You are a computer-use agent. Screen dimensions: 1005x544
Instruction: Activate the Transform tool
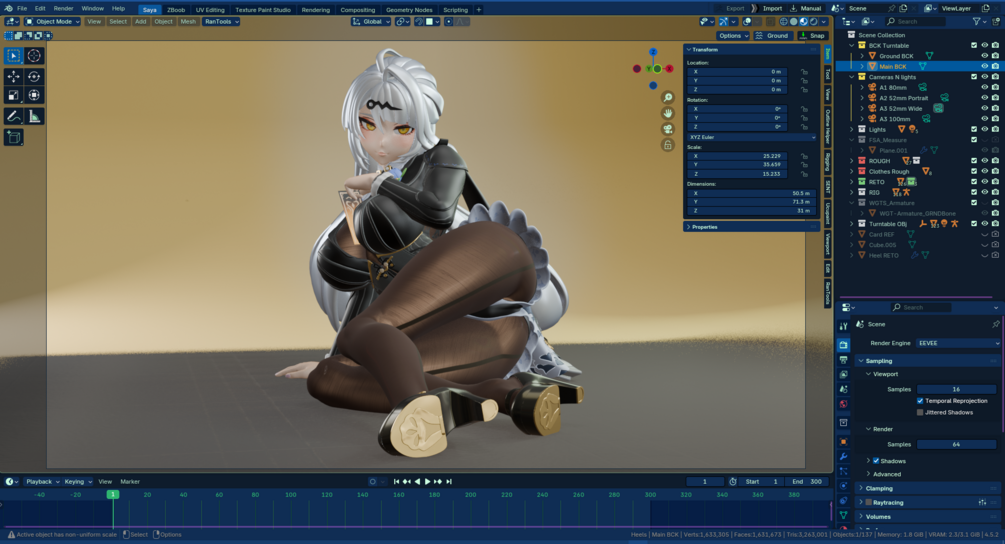[34, 95]
